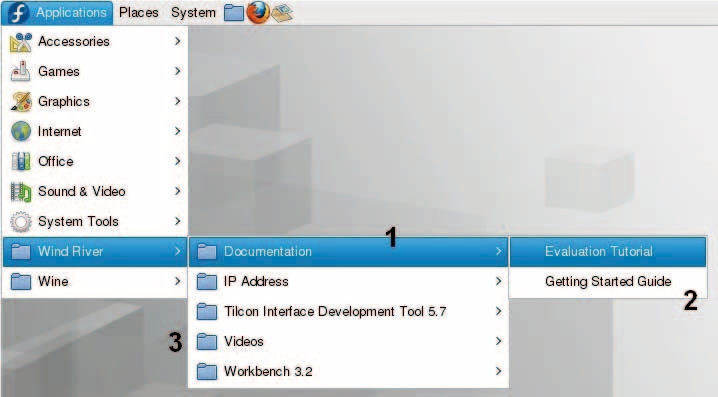
Task: Select the Sound & Video label
Action: pyautogui.click(x=82, y=191)
